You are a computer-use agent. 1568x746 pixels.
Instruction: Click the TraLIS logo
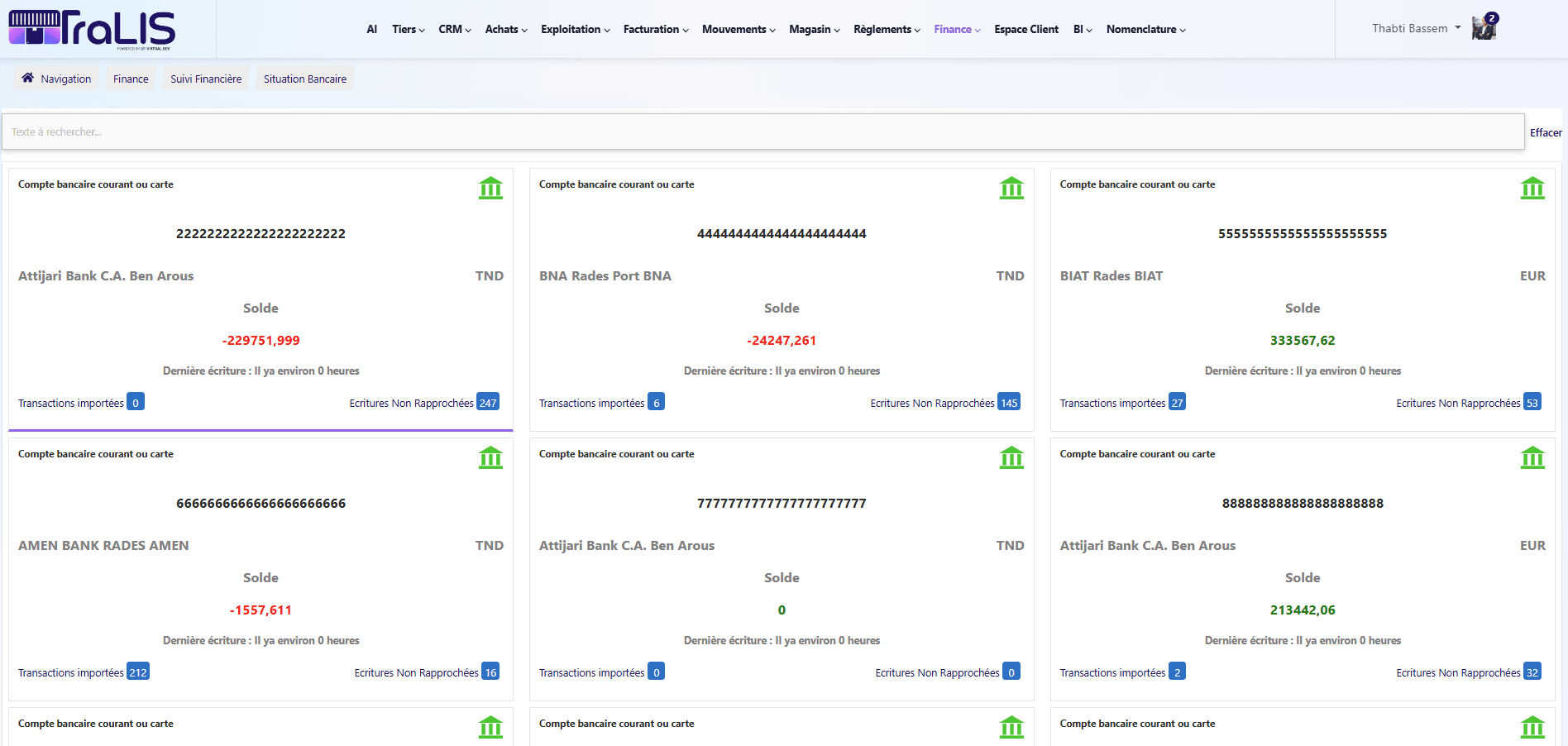[x=92, y=29]
